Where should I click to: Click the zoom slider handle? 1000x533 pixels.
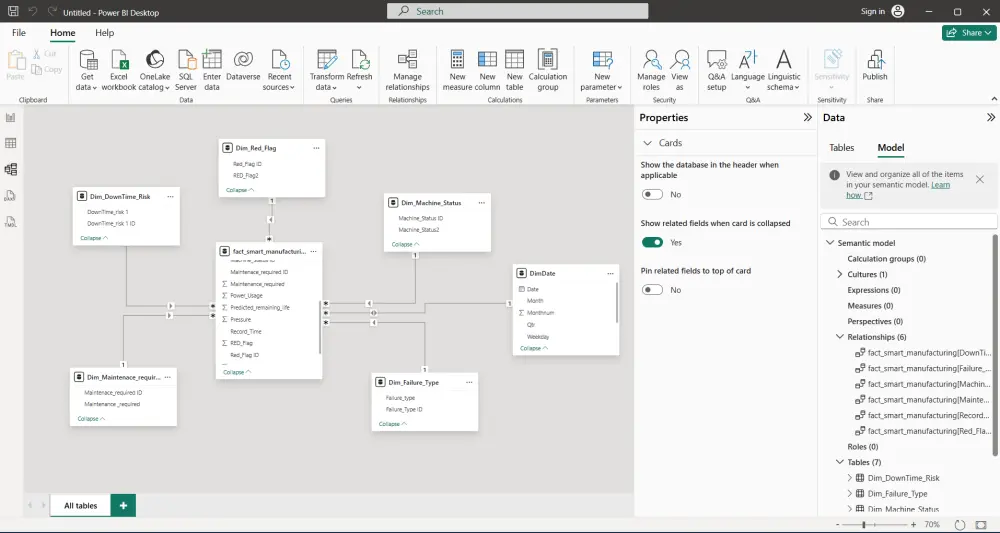pyautogui.click(x=864, y=525)
